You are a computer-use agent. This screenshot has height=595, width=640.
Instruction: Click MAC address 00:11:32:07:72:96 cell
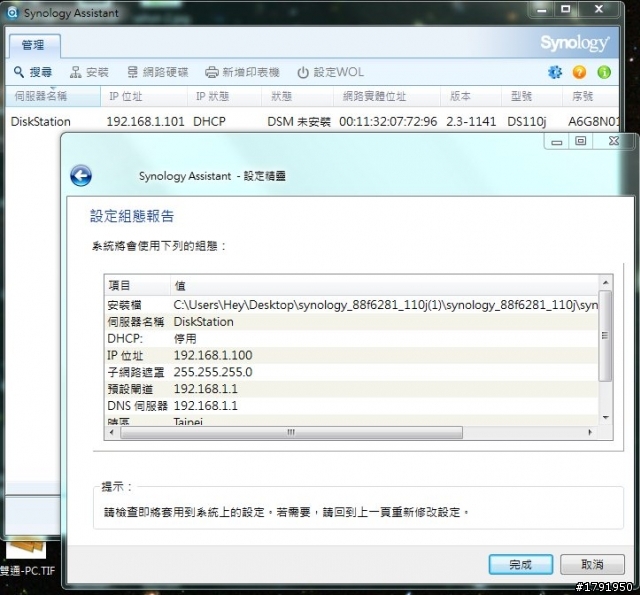388,122
